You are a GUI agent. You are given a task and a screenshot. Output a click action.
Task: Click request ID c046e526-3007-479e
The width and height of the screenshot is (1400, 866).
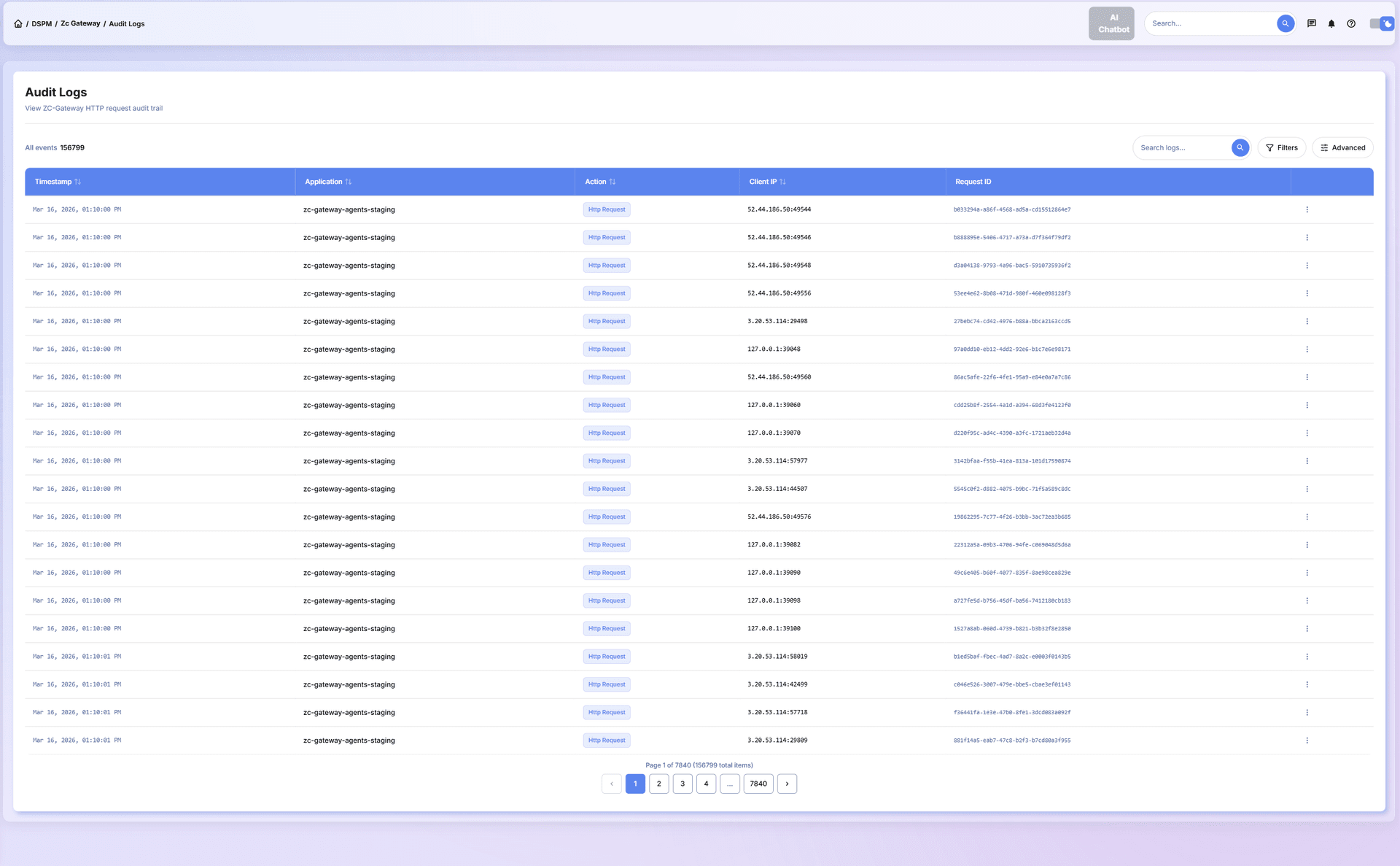pos(1012,684)
